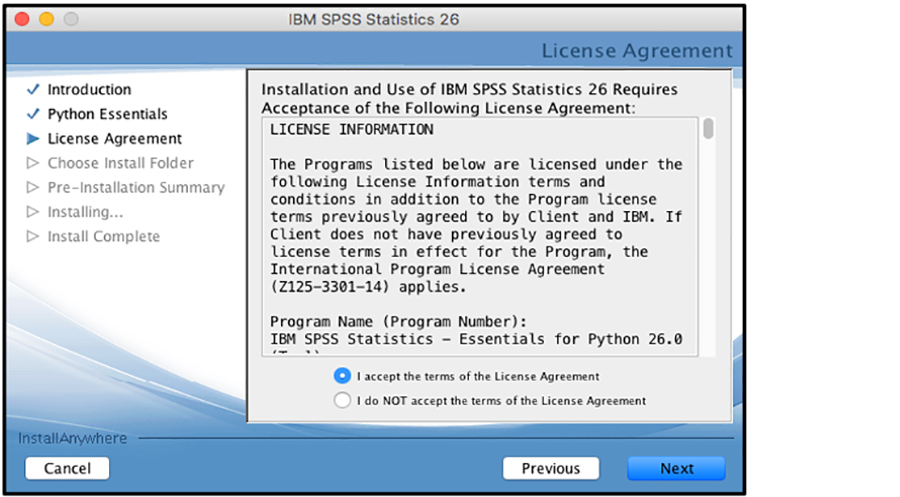
Task: Click the 'IBM SPSS Statistics 26' window title
Action: [x=374, y=20]
